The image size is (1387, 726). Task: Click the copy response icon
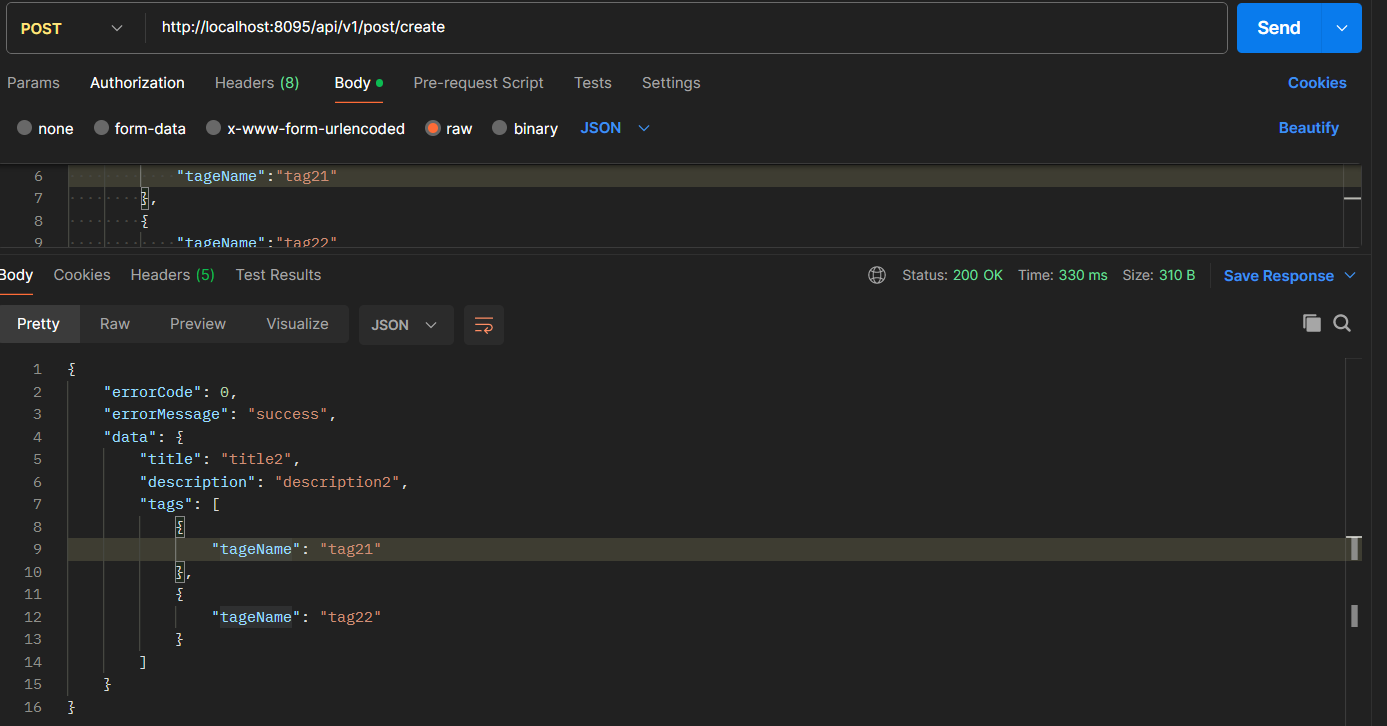point(1311,323)
